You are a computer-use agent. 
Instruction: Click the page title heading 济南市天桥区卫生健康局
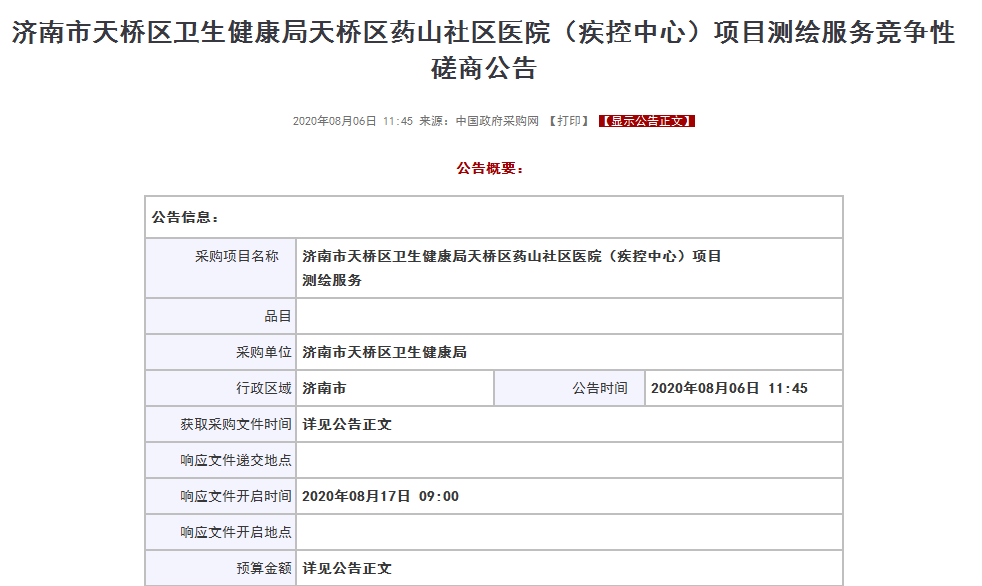(483, 50)
